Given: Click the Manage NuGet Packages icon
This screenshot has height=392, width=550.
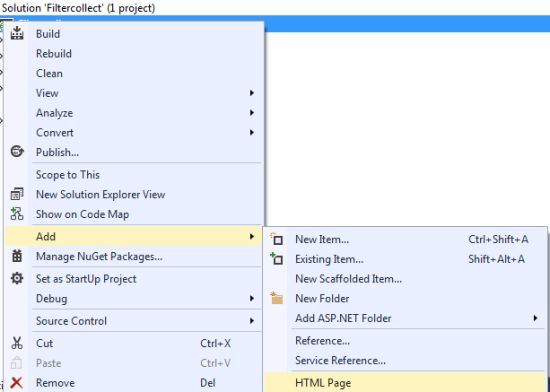Looking at the screenshot, I should pos(17,256).
